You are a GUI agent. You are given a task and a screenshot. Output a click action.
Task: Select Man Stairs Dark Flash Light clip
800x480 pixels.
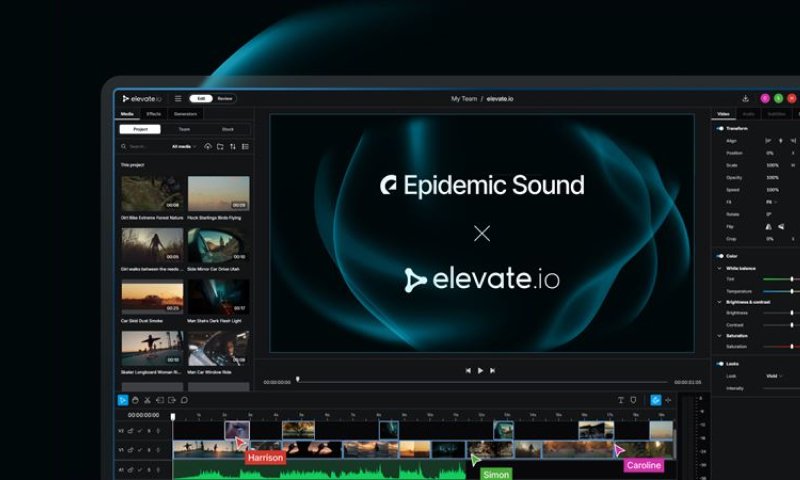coord(218,297)
